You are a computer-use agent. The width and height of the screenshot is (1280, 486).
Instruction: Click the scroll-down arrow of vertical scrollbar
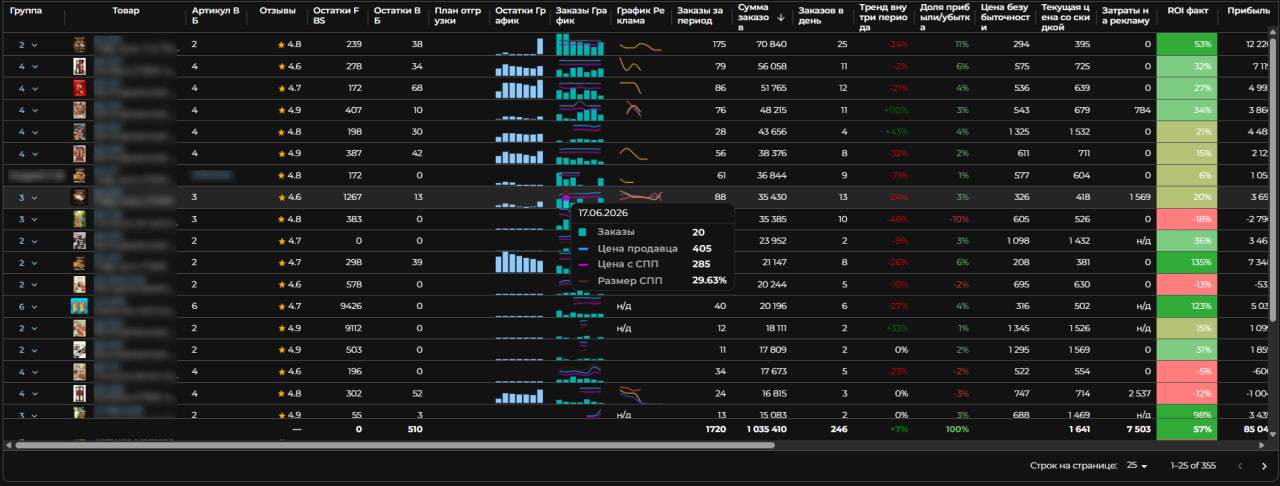pyautogui.click(x=1275, y=432)
